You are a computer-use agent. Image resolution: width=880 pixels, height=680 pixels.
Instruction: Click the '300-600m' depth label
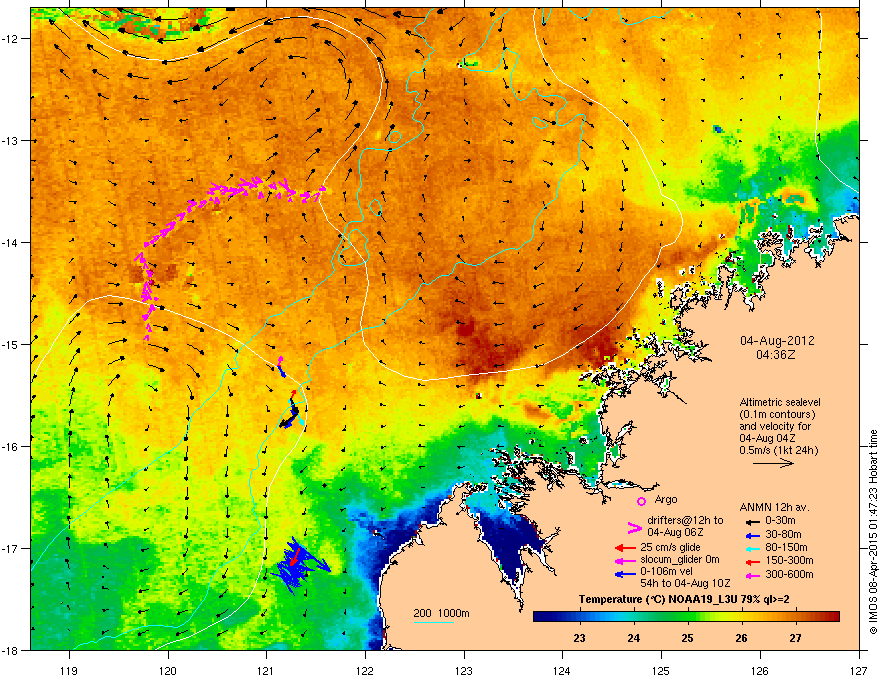789,575
